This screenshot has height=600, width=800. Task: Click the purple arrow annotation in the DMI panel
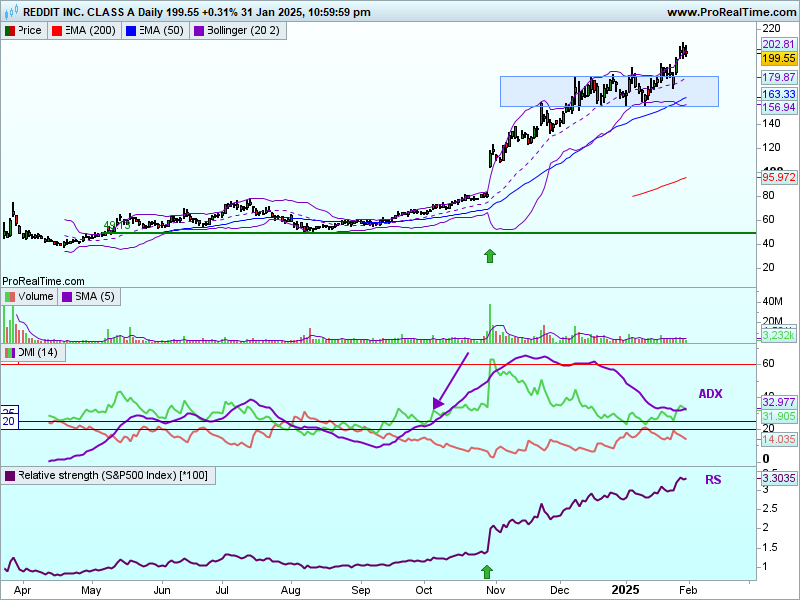click(451, 381)
